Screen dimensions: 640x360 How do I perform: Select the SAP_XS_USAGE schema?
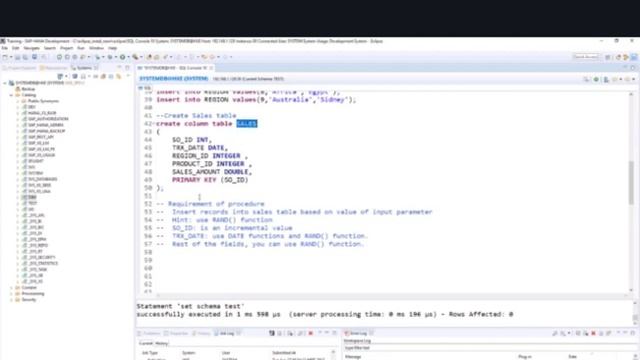click(41, 155)
